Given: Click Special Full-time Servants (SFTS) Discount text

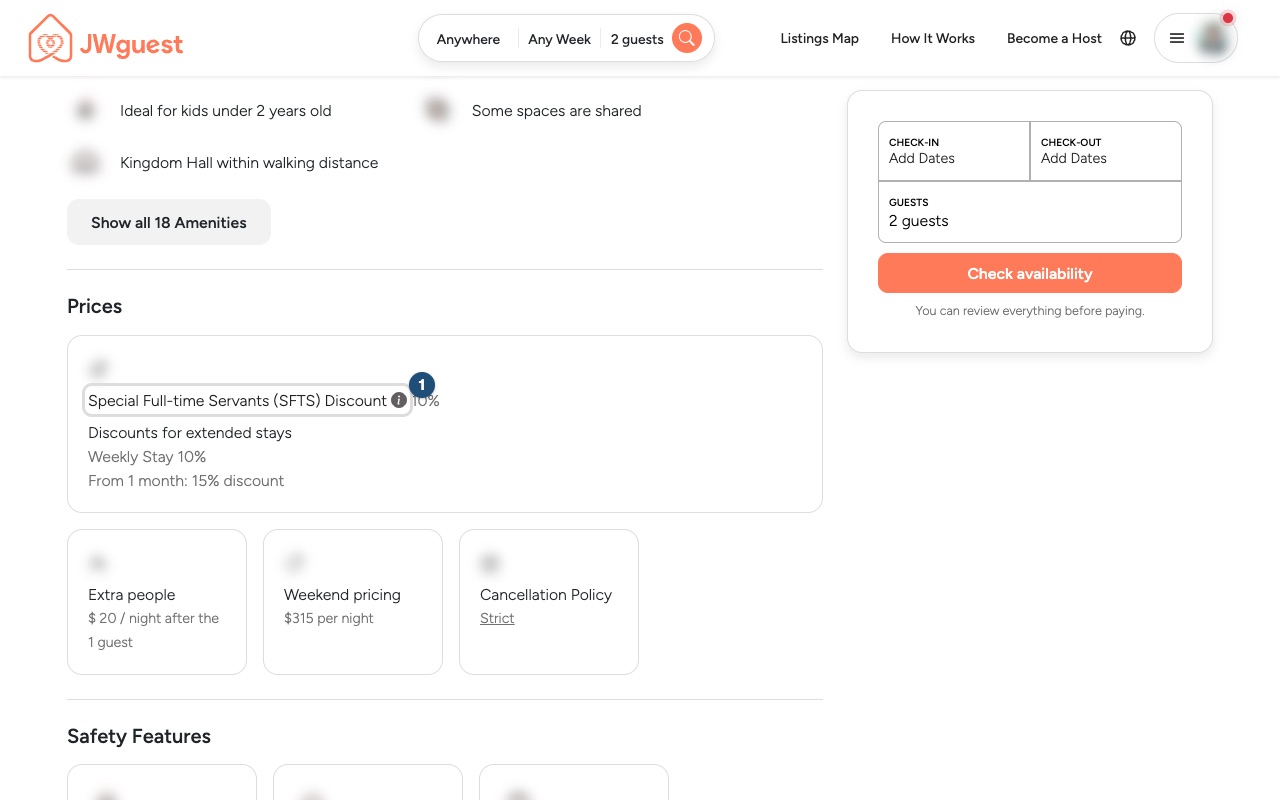Looking at the screenshot, I should click(x=237, y=400).
